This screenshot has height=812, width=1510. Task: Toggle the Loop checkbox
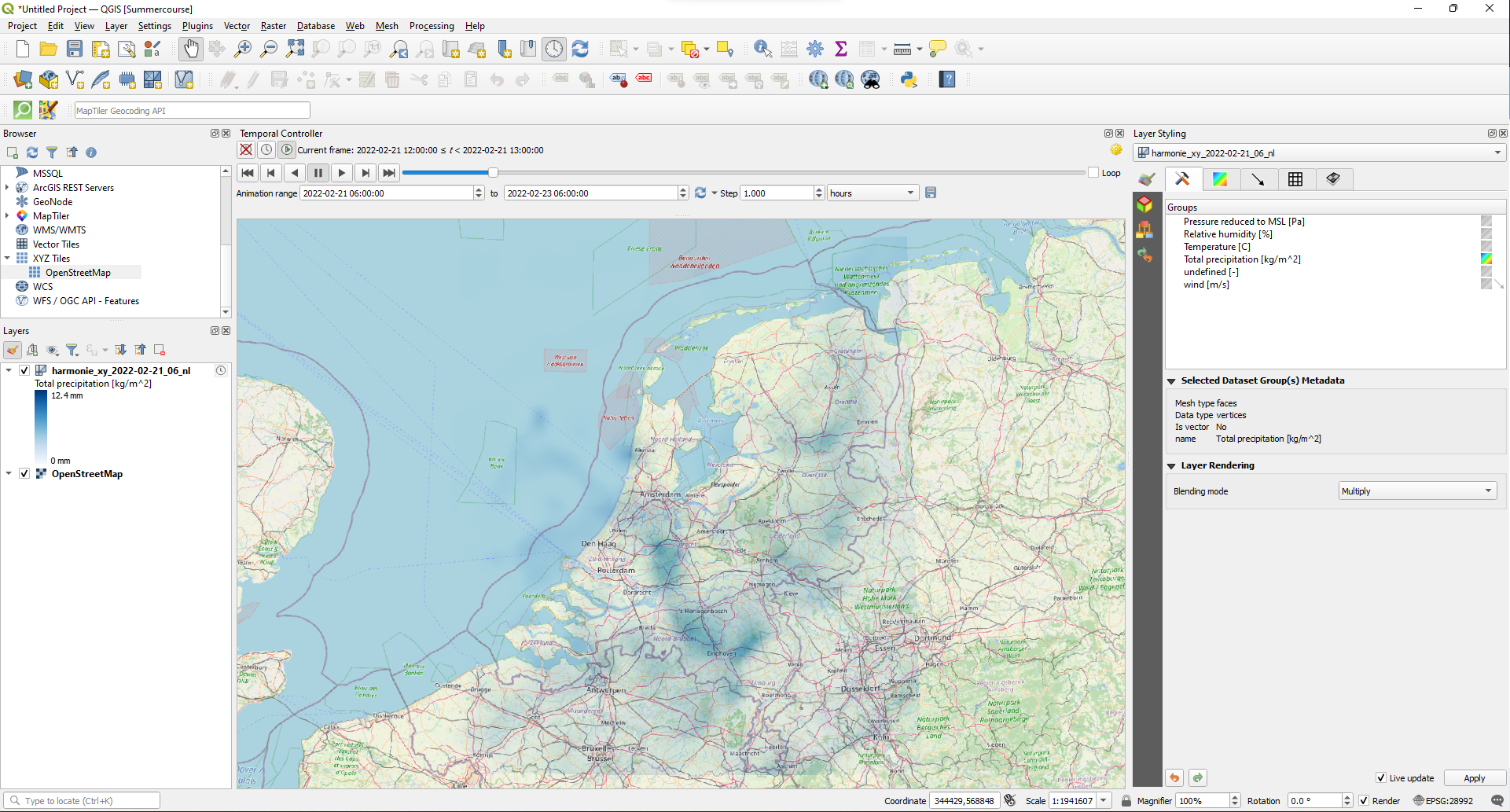[x=1093, y=173]
